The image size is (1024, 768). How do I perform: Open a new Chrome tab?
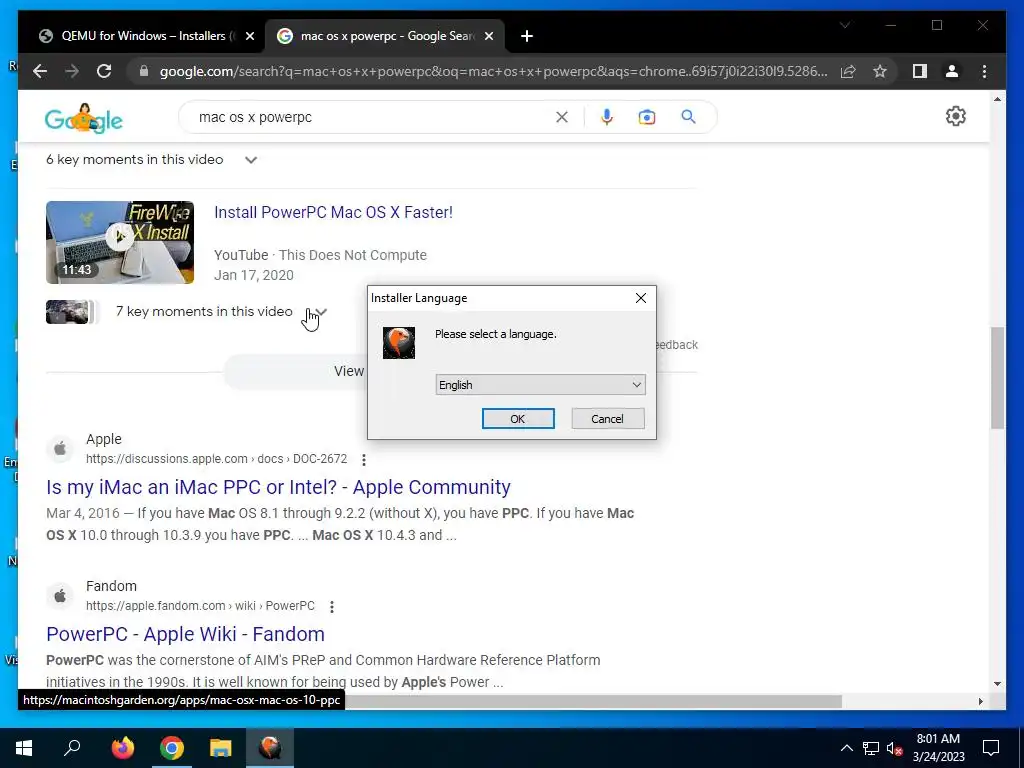527,36
